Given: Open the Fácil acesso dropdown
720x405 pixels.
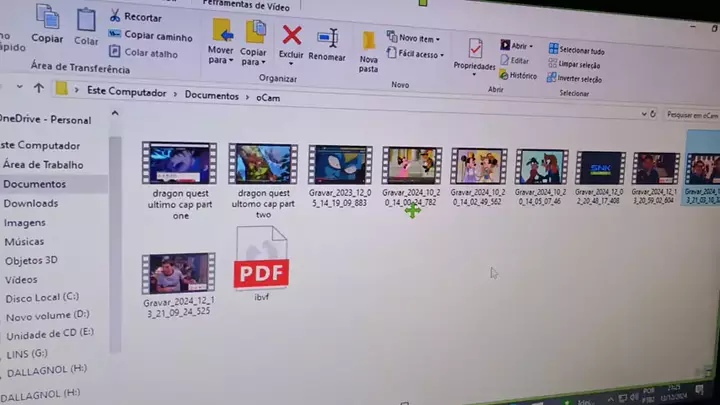Looking at the screenshot, I should (x=414, y=54).
